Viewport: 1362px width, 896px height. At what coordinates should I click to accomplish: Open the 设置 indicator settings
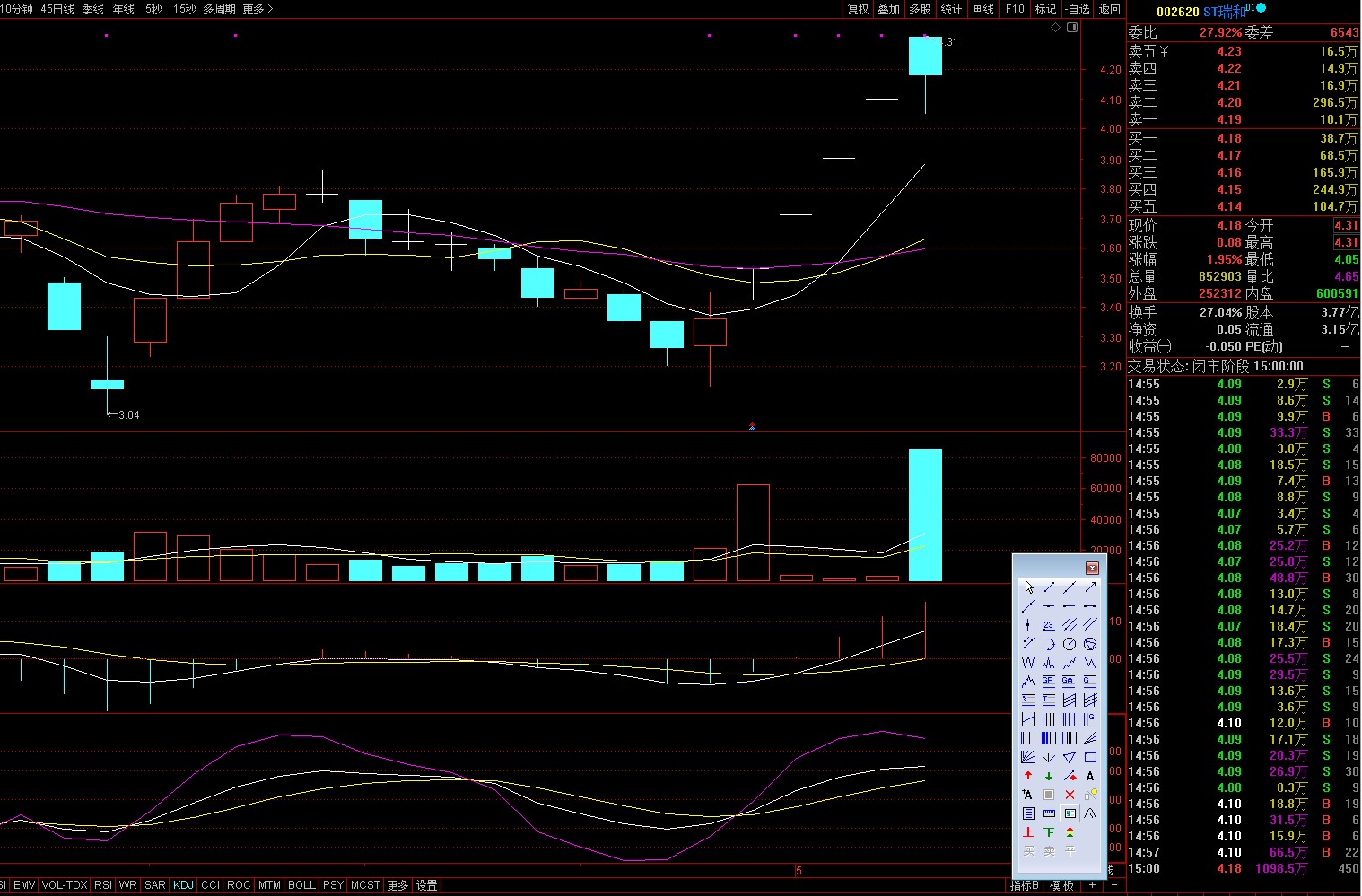[427, 885]
